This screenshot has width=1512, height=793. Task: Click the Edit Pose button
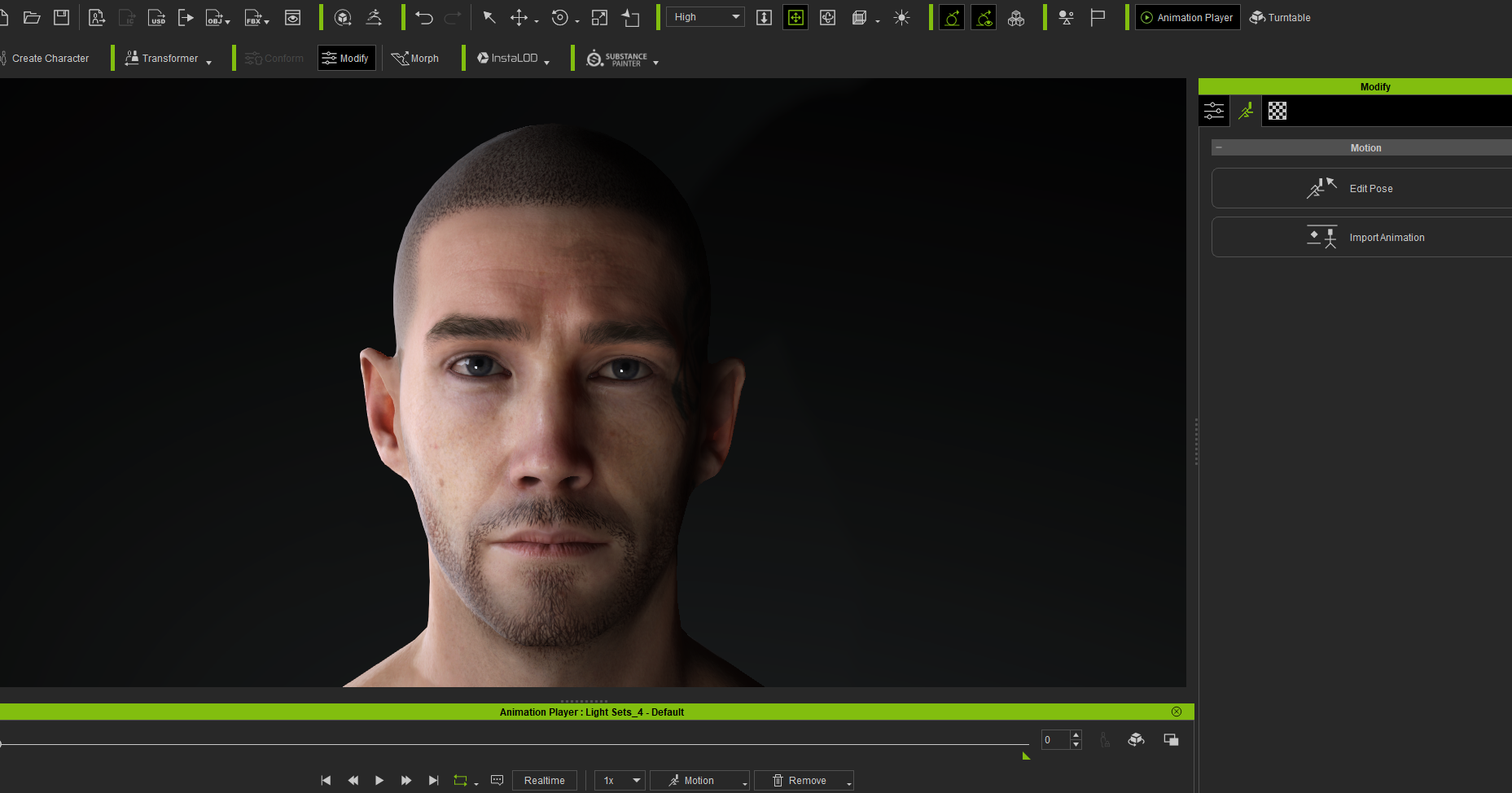click(1361, 188)
